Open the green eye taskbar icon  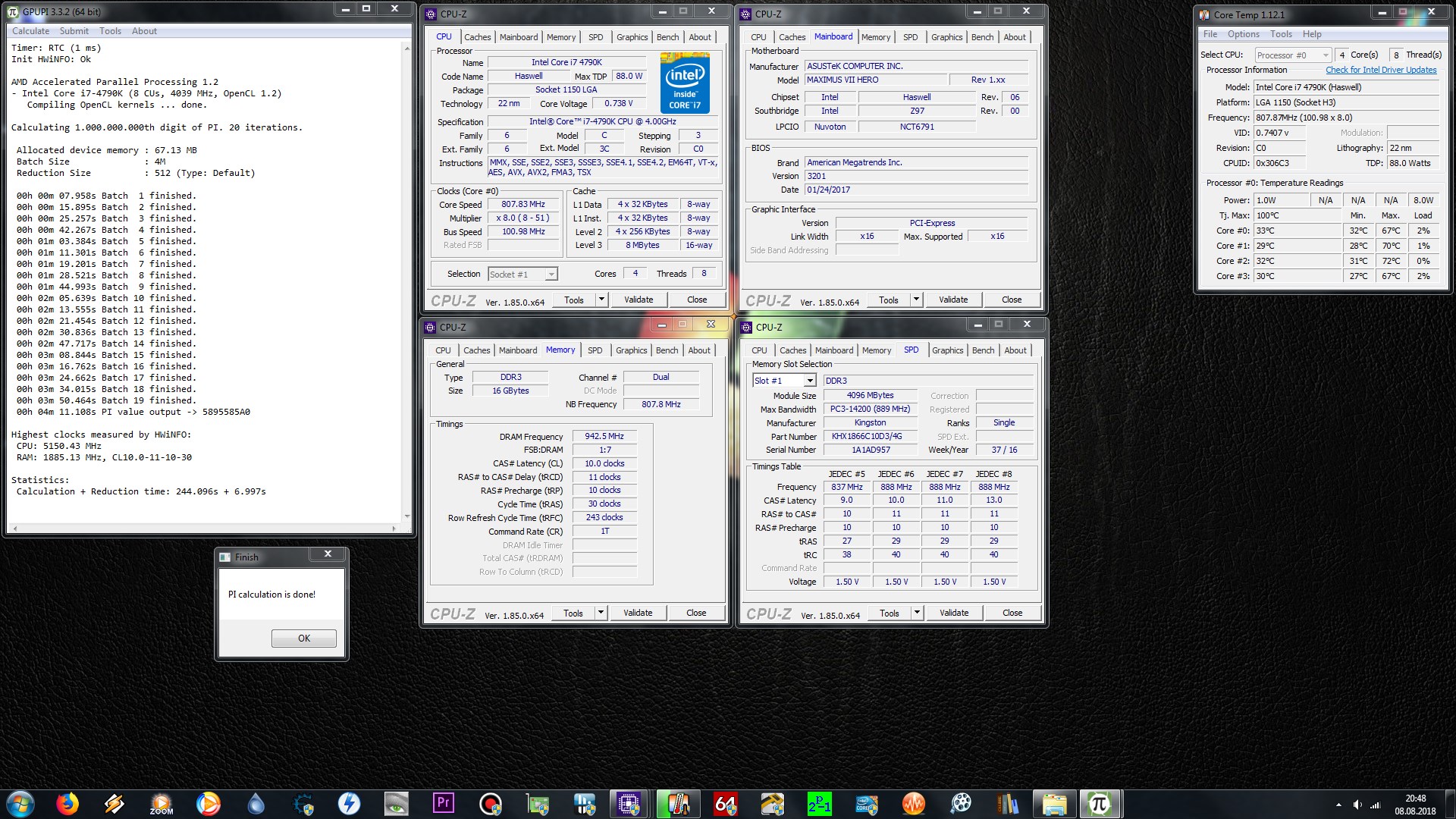click(397, 804)
